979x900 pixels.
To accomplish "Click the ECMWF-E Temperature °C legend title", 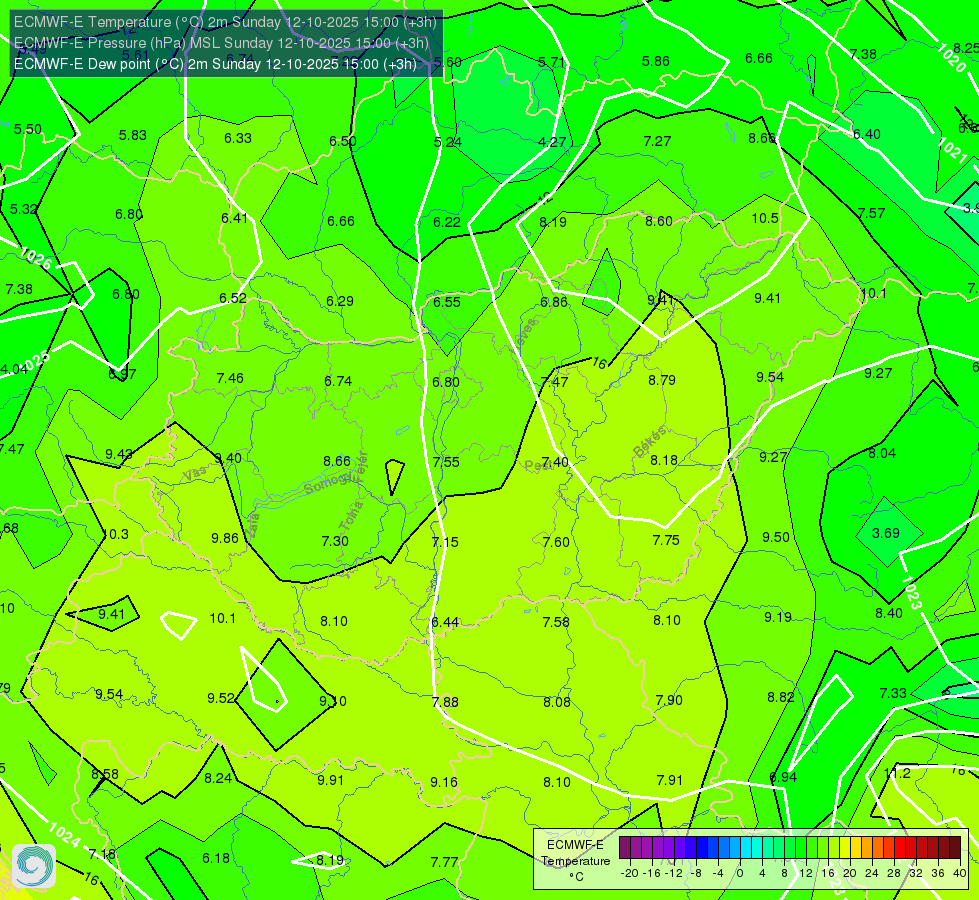I will (x=575, y=861).
